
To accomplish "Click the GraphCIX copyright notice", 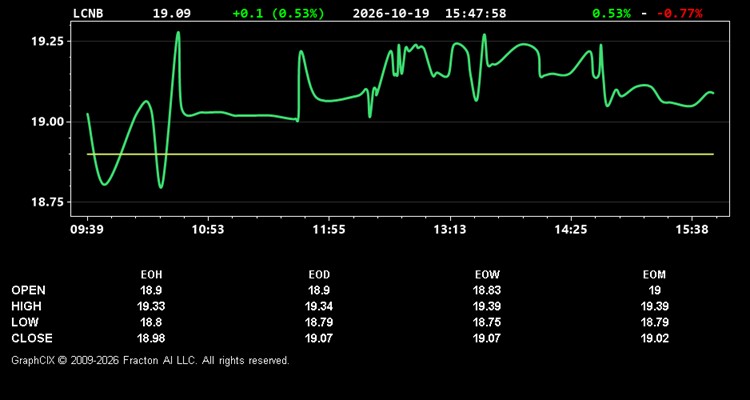I will tap(150, 360).
